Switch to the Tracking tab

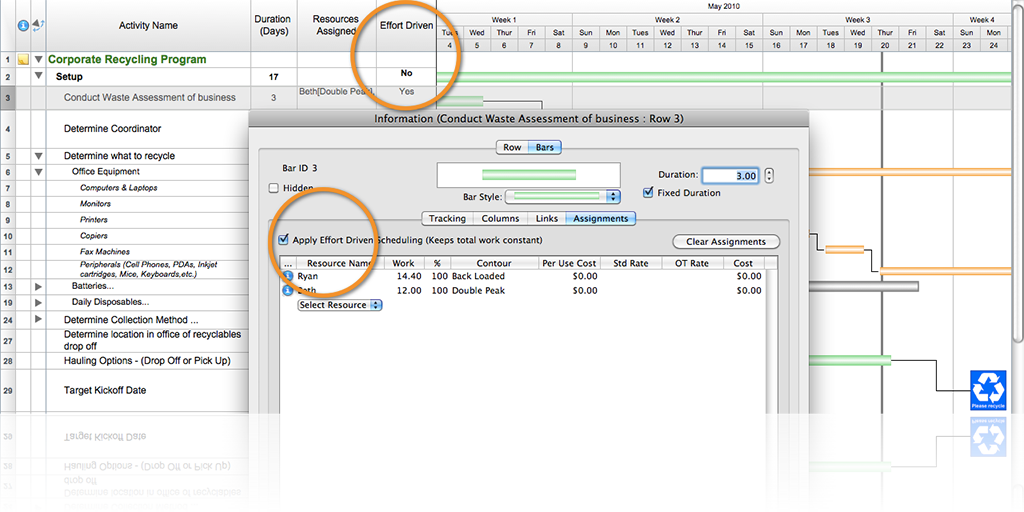[x=447, y=218]
